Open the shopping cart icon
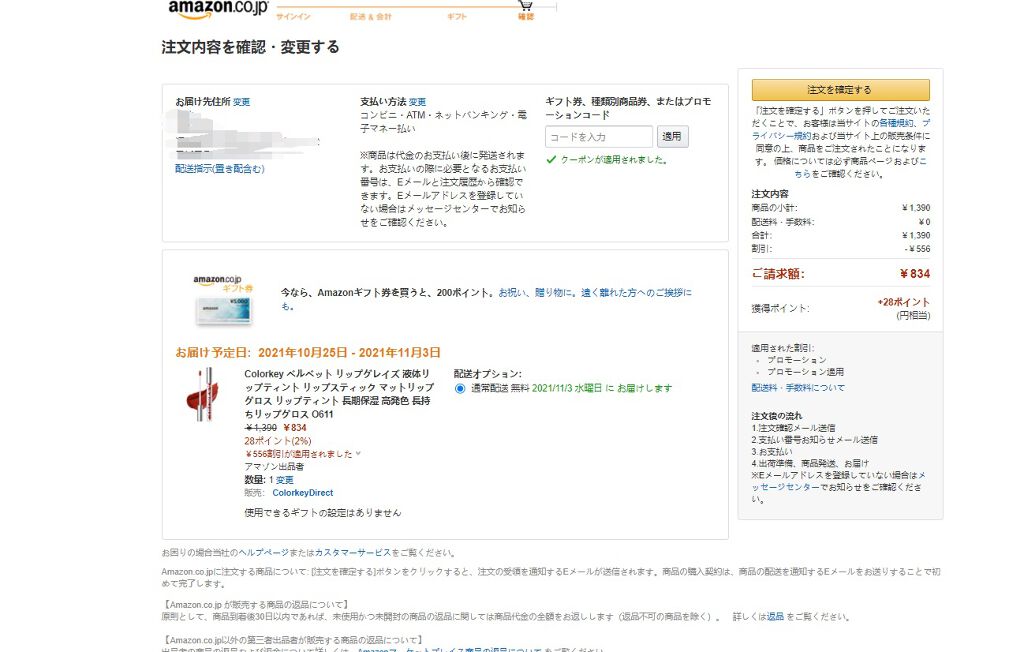Screen dimensions: 1024x652 (x=525, y=5)
